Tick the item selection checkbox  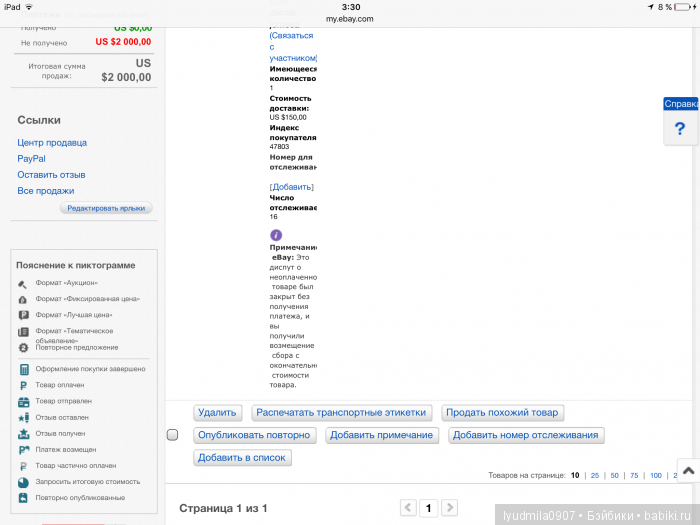pyautogui.click(x=172, y=435)
